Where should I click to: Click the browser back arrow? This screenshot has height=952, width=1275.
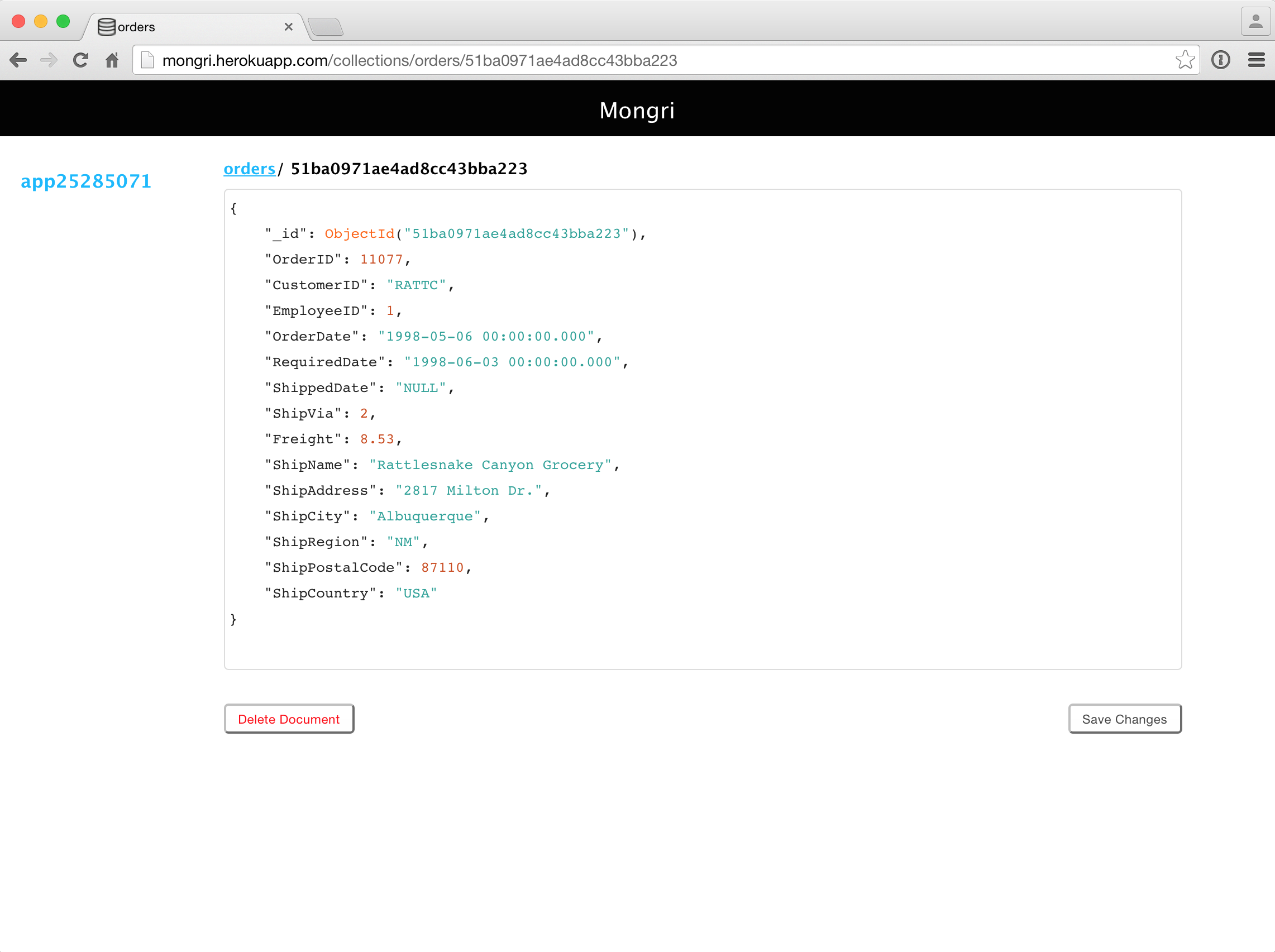tap(18, 60)
